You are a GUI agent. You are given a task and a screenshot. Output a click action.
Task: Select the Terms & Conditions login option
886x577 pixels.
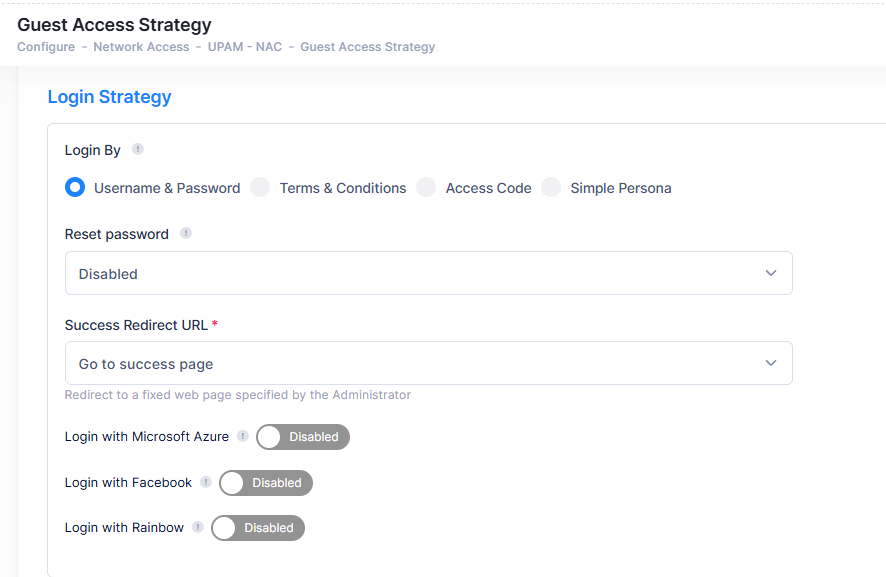pyautogui.click(x=260, y=187)
